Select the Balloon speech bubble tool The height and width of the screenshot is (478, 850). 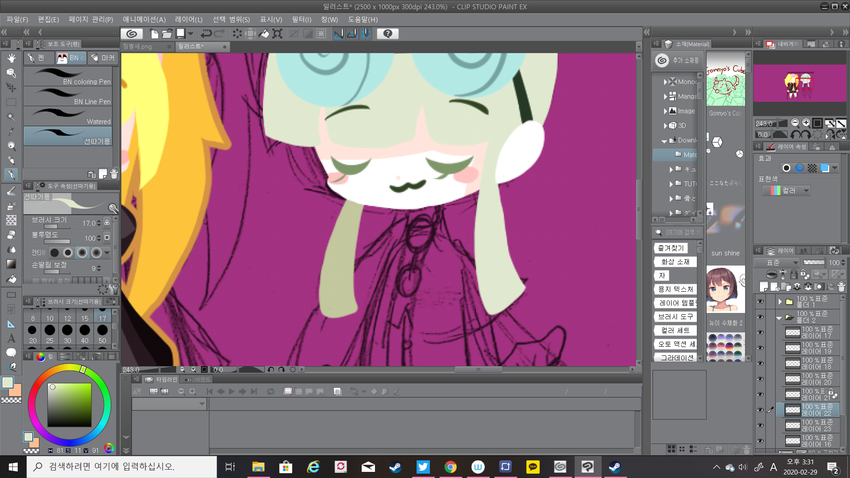11,353
